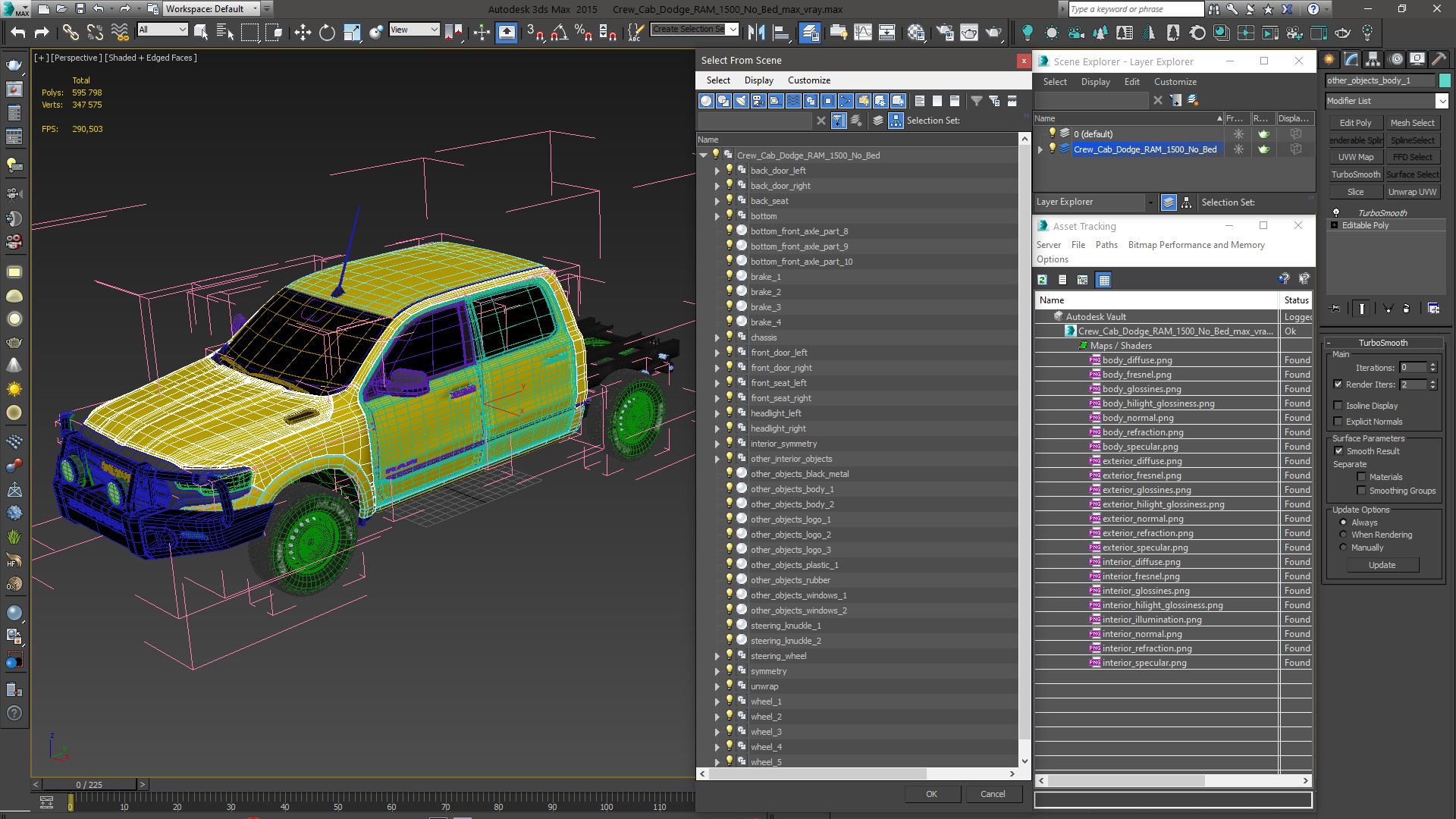Switch to the Utilities hammer tab
1456x819 pixels.
1439,59
